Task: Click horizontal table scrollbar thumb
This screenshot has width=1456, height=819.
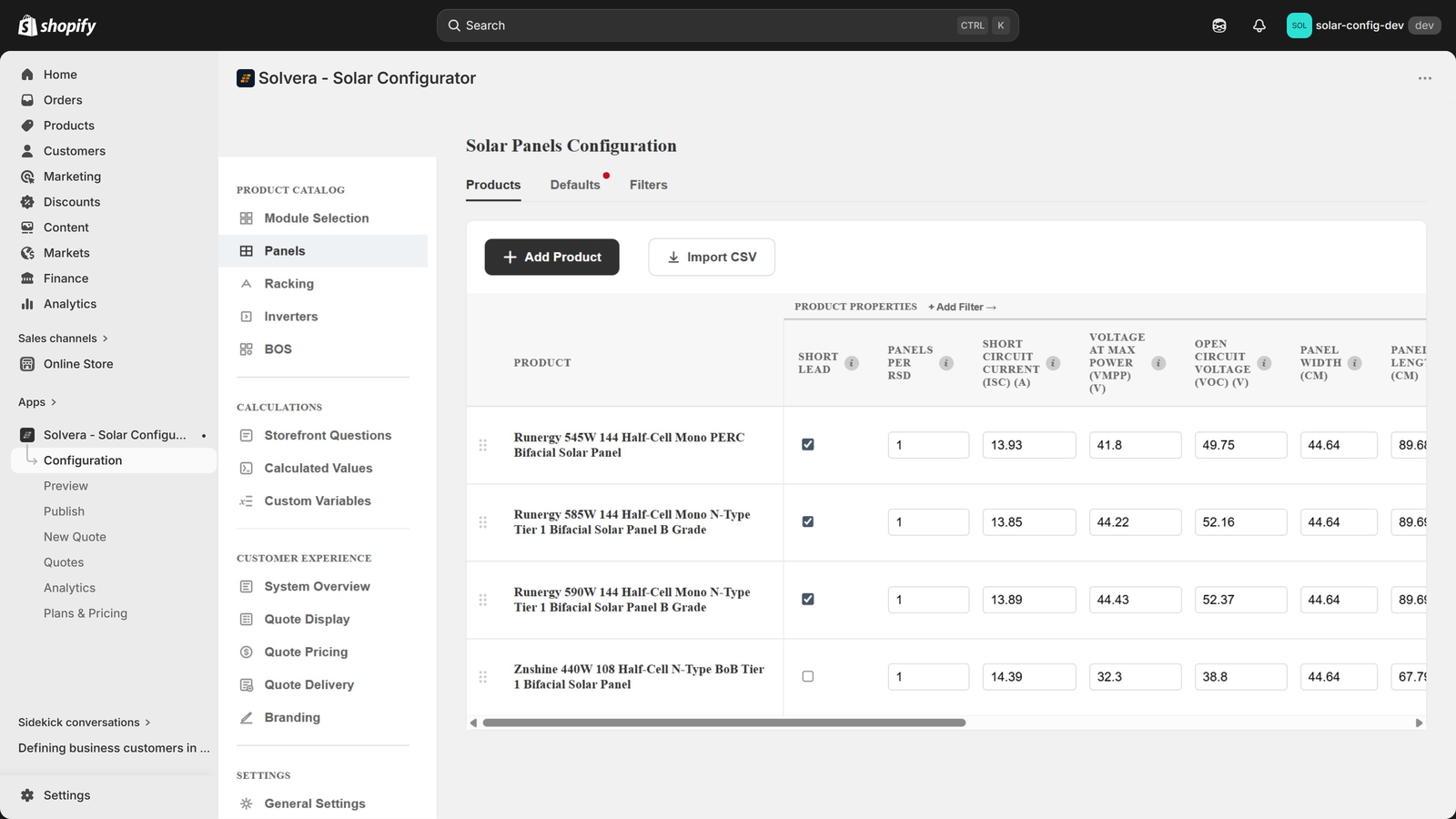Action: [x=724, y=723]
